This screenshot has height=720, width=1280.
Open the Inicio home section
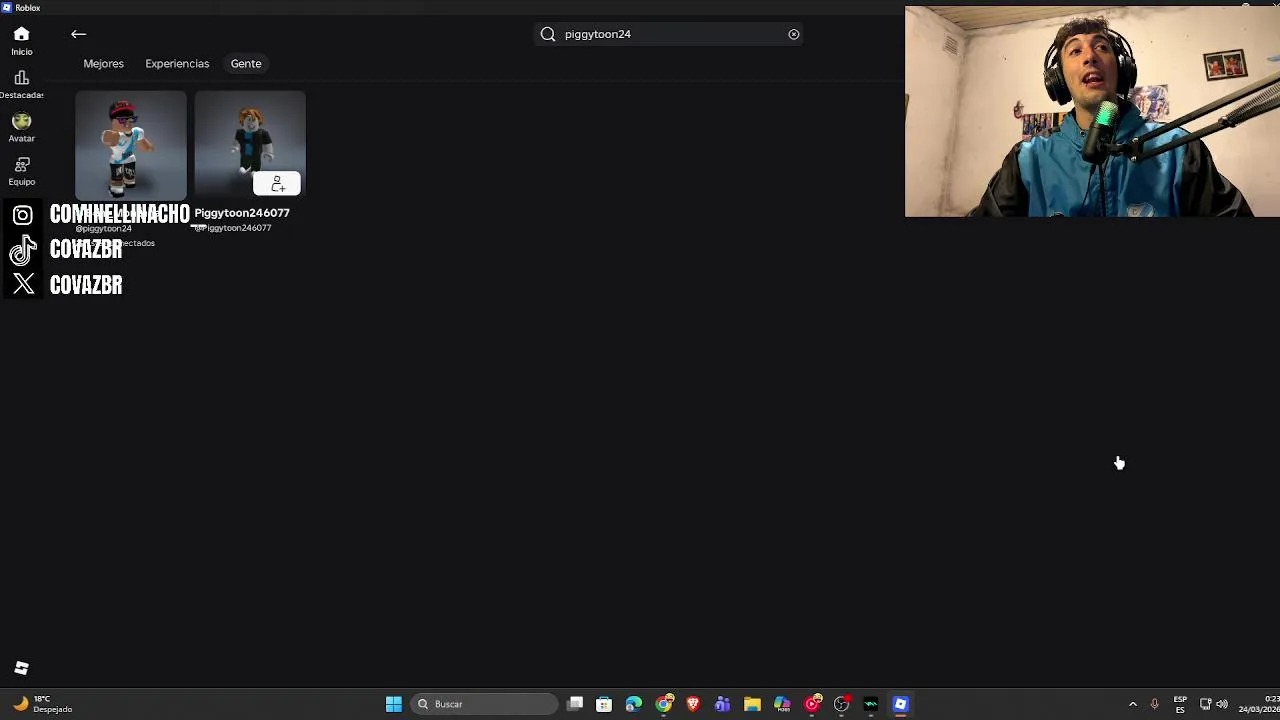click(21, 41)
